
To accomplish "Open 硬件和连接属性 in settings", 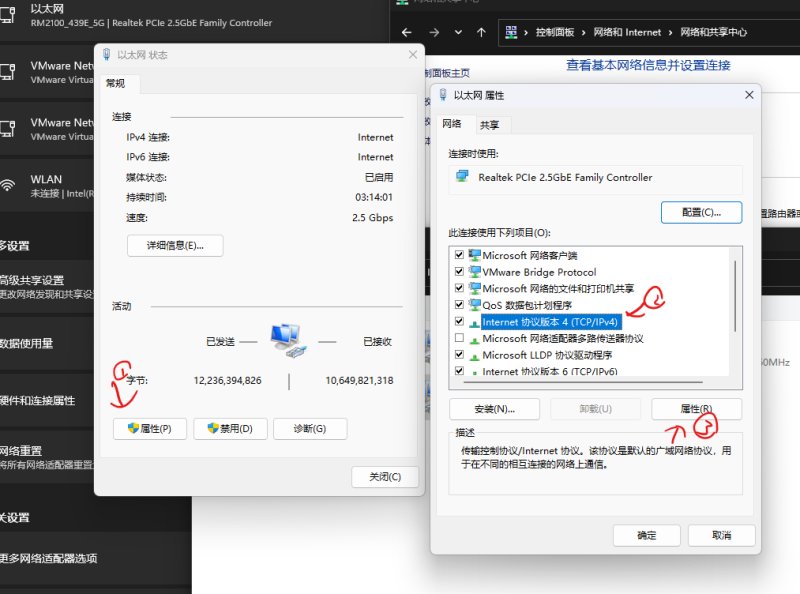I will tap(47, 401).
